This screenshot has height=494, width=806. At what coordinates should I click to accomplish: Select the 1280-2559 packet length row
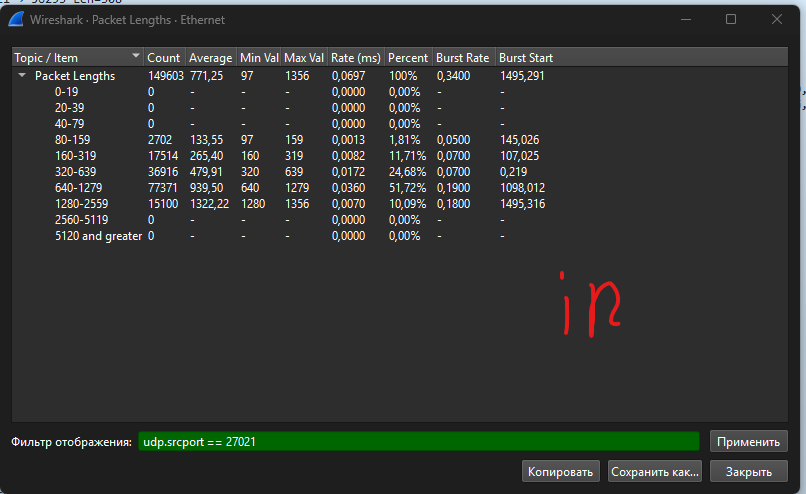84,203
